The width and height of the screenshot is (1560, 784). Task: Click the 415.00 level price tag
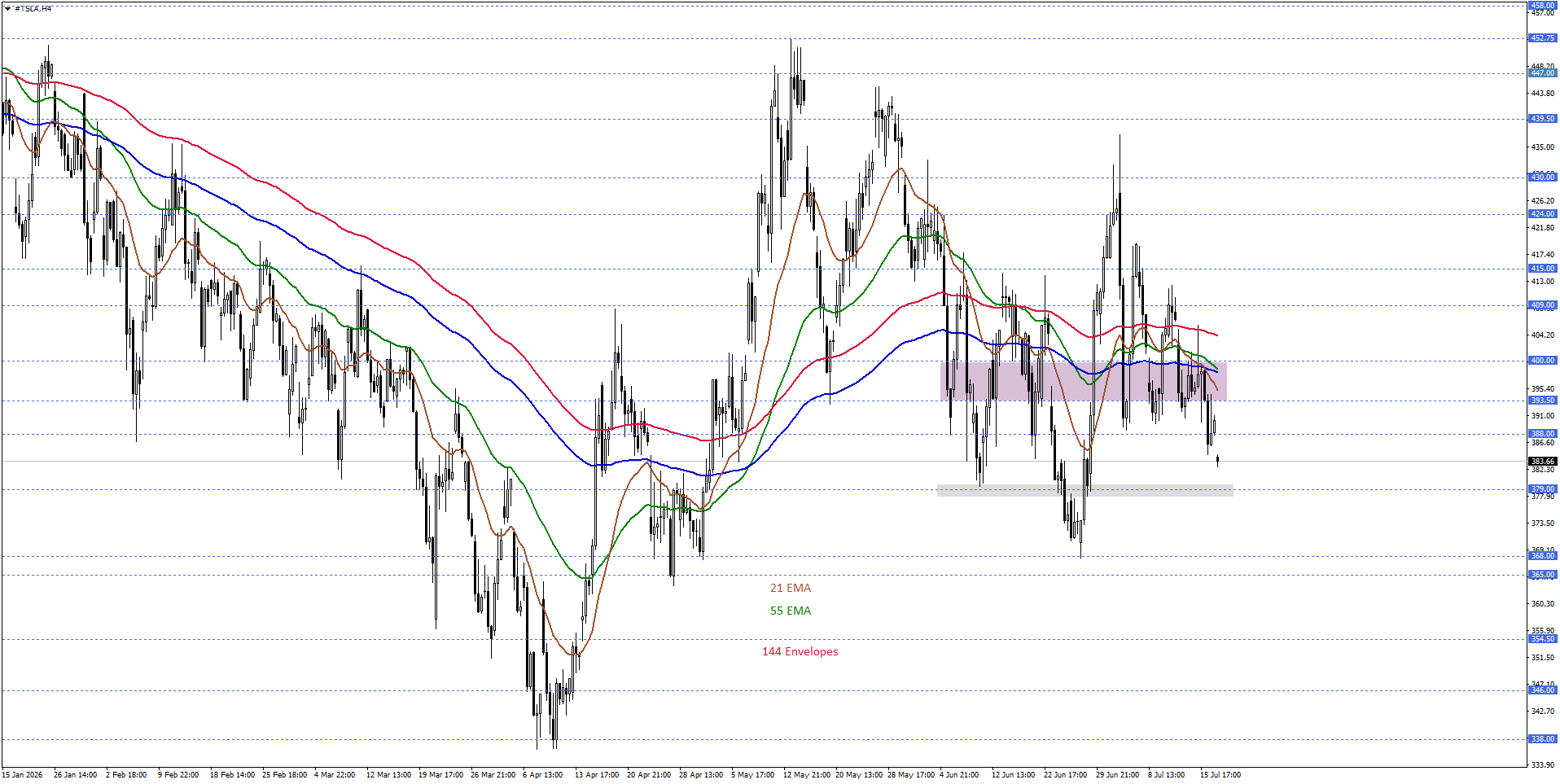coord(1543,269)
